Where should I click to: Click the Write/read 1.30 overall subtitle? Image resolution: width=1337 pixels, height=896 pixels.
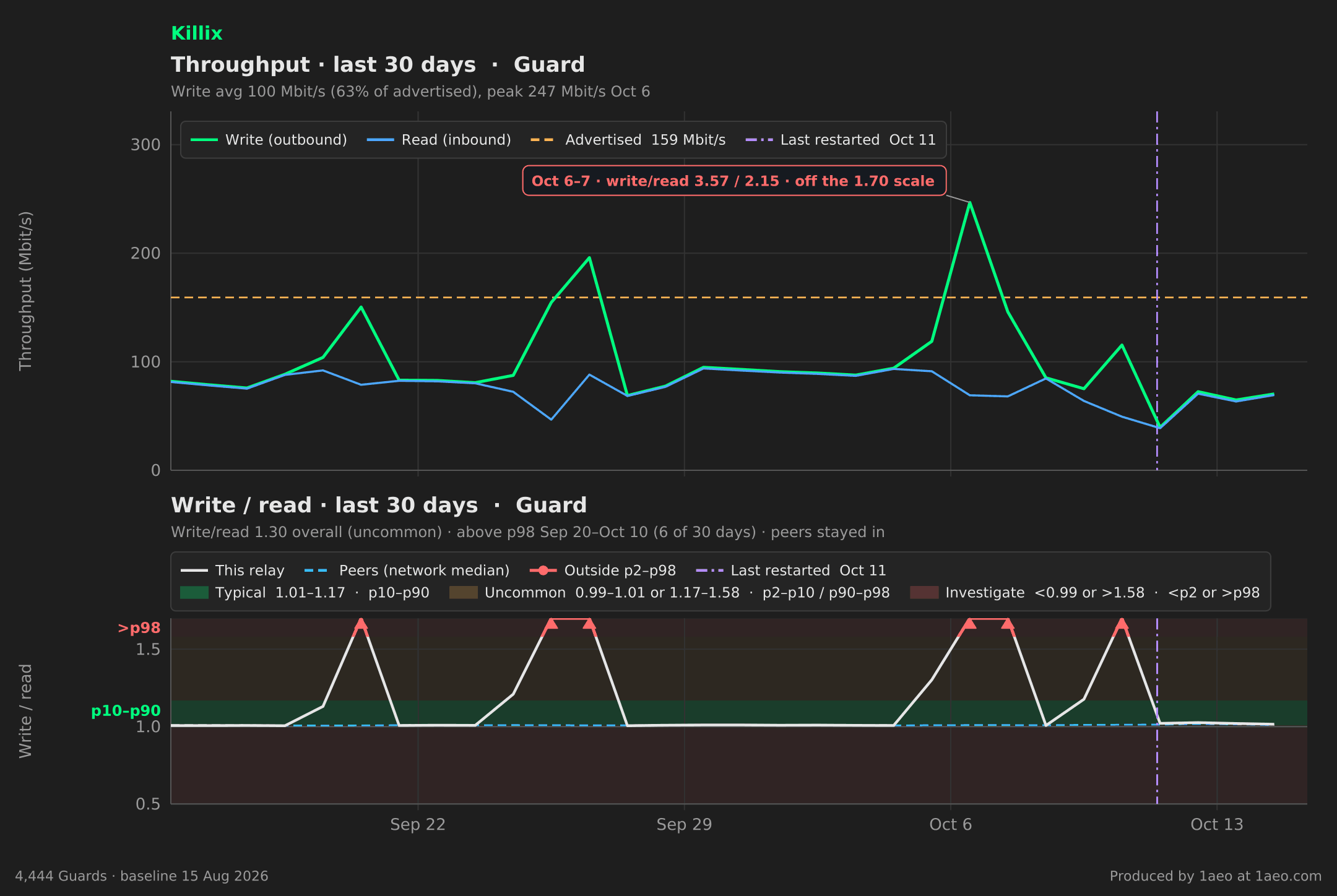[x=527, y=532]
